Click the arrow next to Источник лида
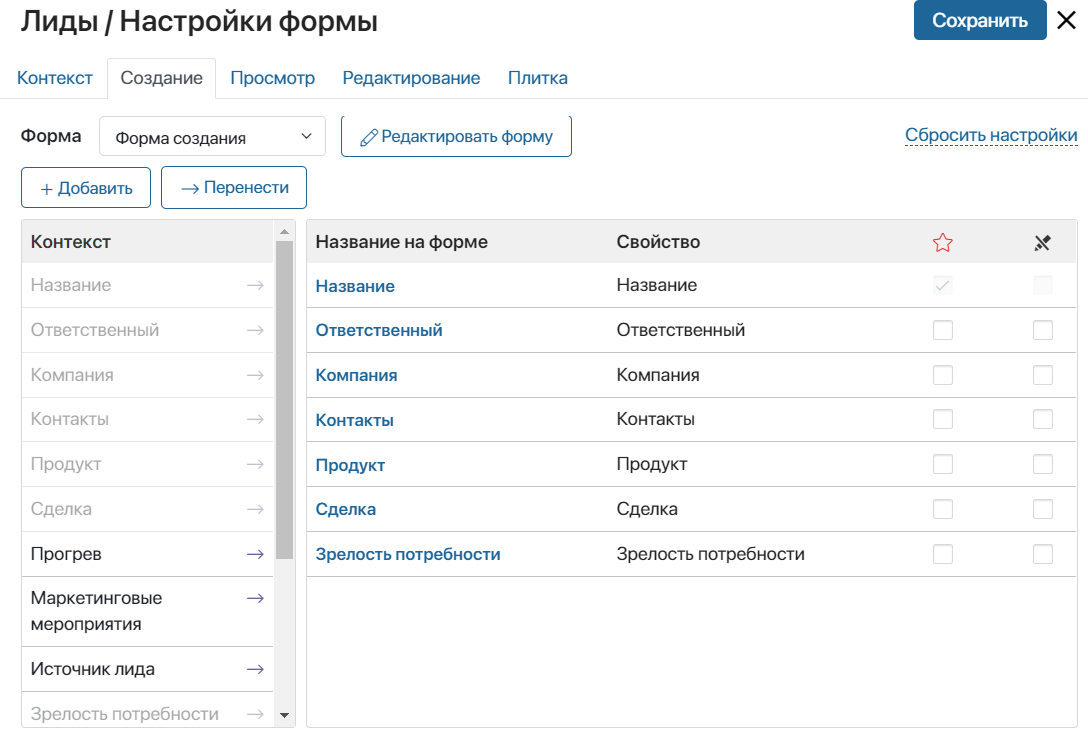Image resolution: width=1088 pixels, height=731 pixels. [x=255, y=669]
